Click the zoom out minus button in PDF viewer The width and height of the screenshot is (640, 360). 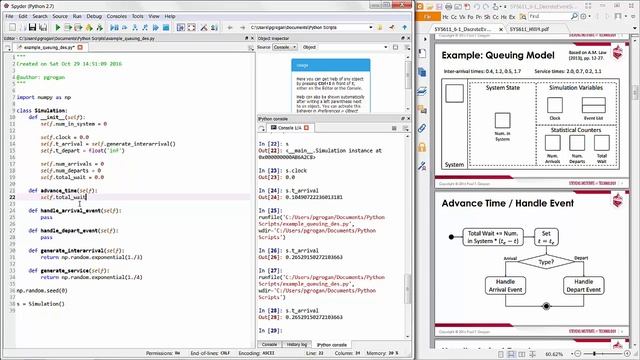[x=578, y=354]
